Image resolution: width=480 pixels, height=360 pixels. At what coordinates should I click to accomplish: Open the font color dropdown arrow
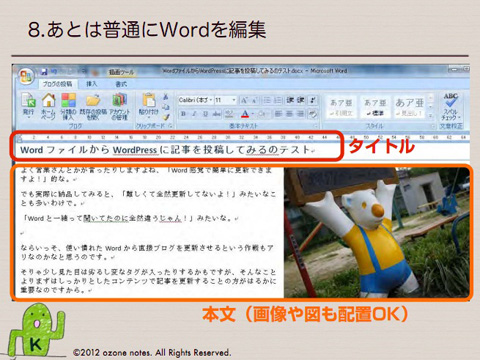(253, 114)
